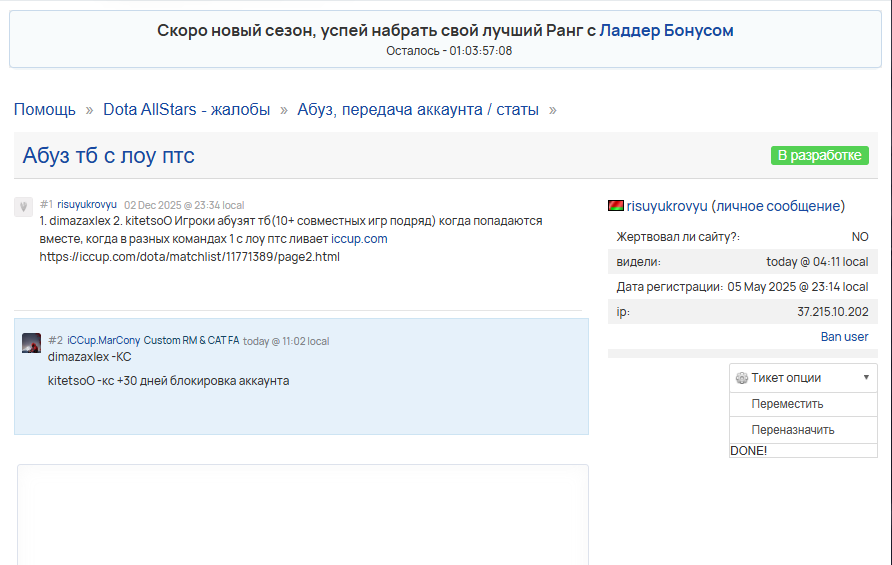Click the Custom RM & CAT FA label
Screen dimensions: 892x565
pos(191,340)
